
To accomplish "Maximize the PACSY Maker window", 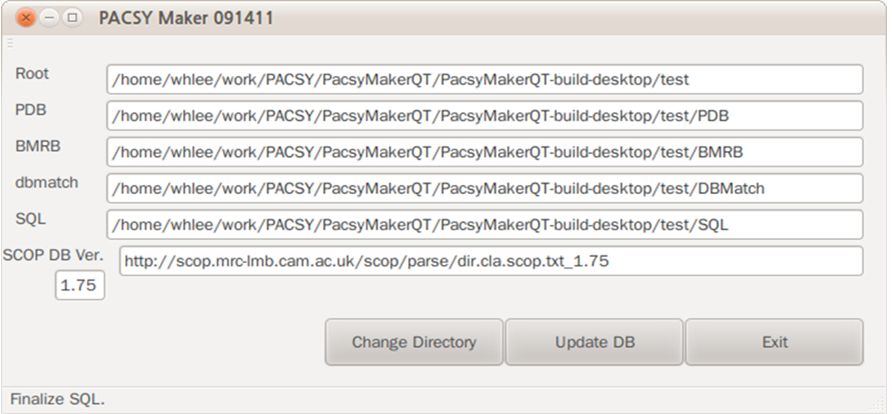I will [72, 18].
